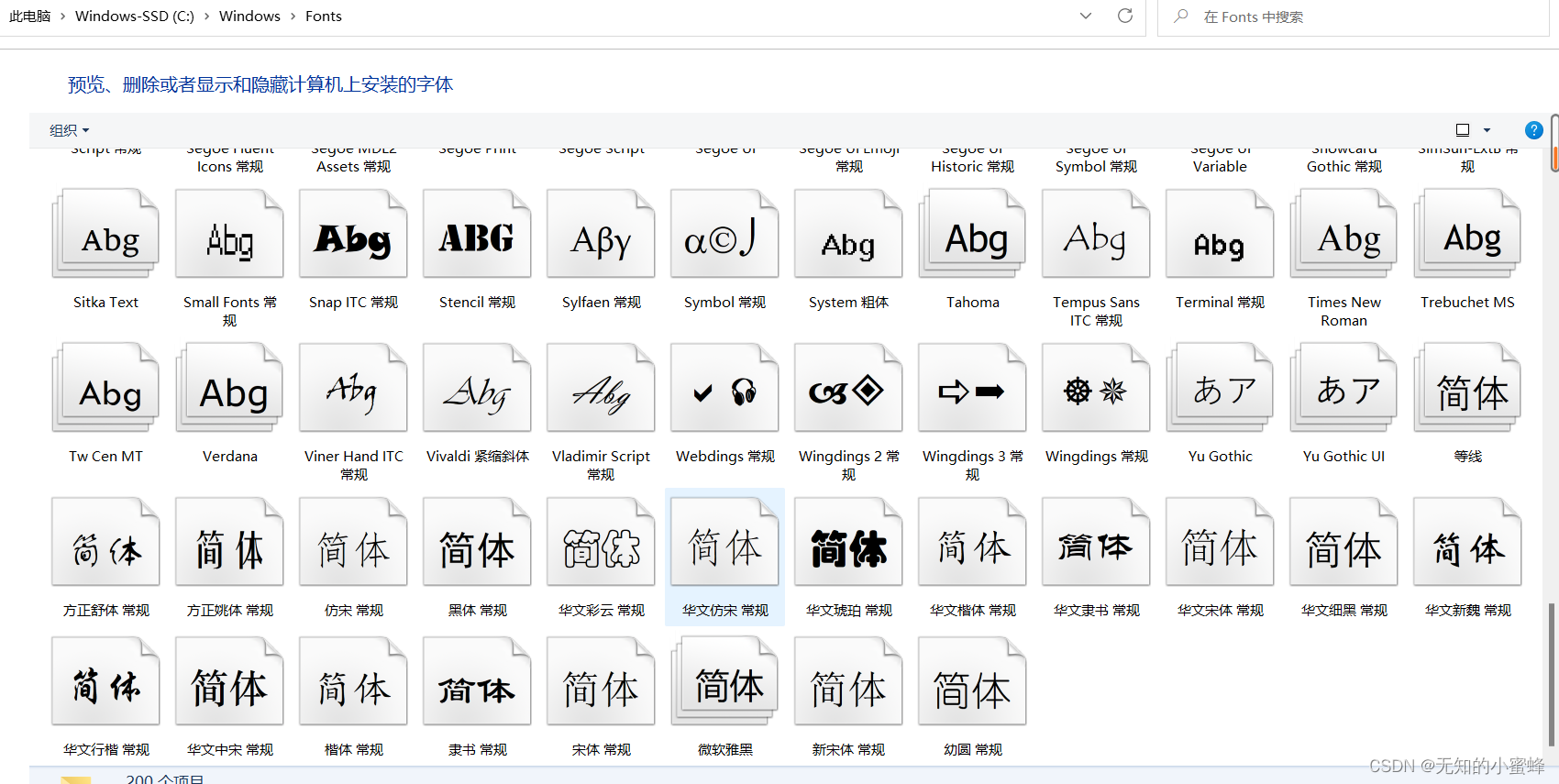Navigate to the Windows breadcrumb folder
The image size is (1559, 784).
tap(249, 17)
